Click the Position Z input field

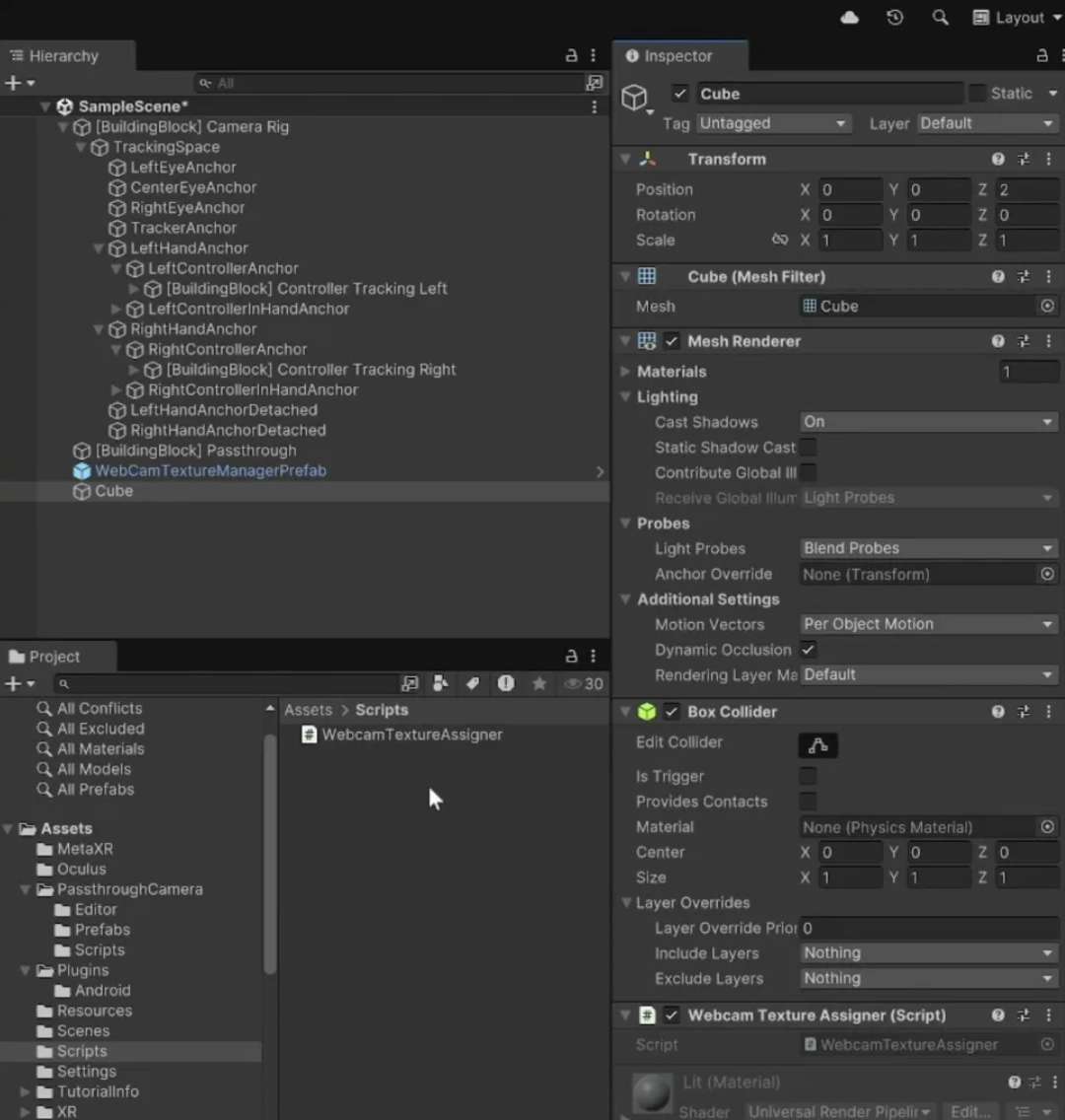pos(1027,189)
